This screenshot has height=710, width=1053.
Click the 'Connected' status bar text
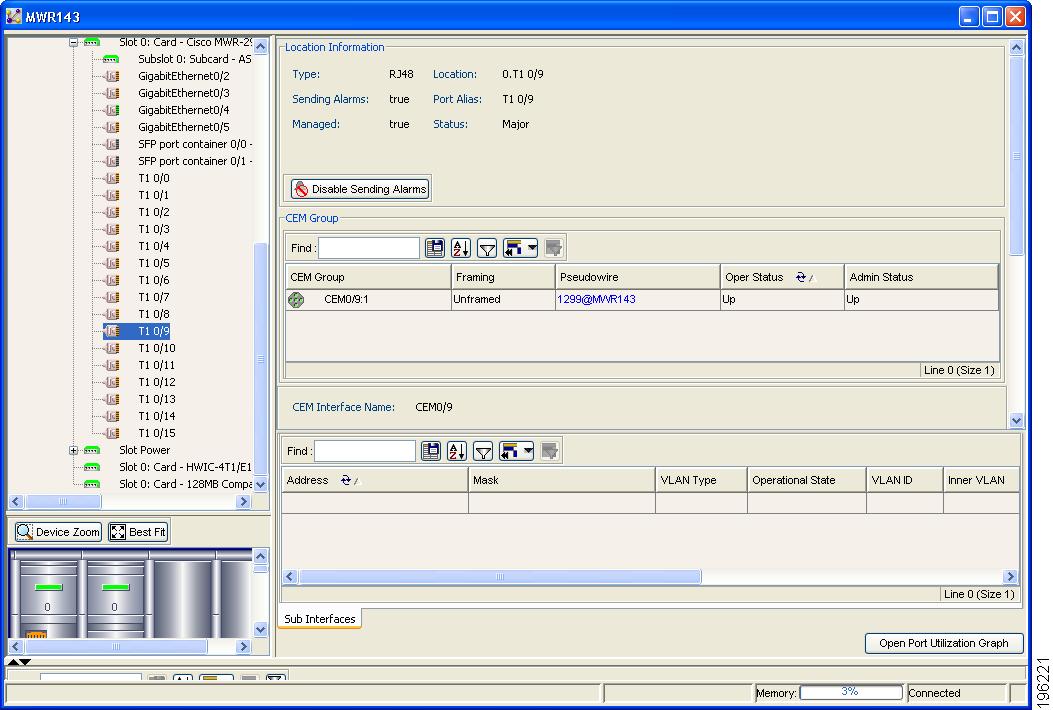click(934, 693)
